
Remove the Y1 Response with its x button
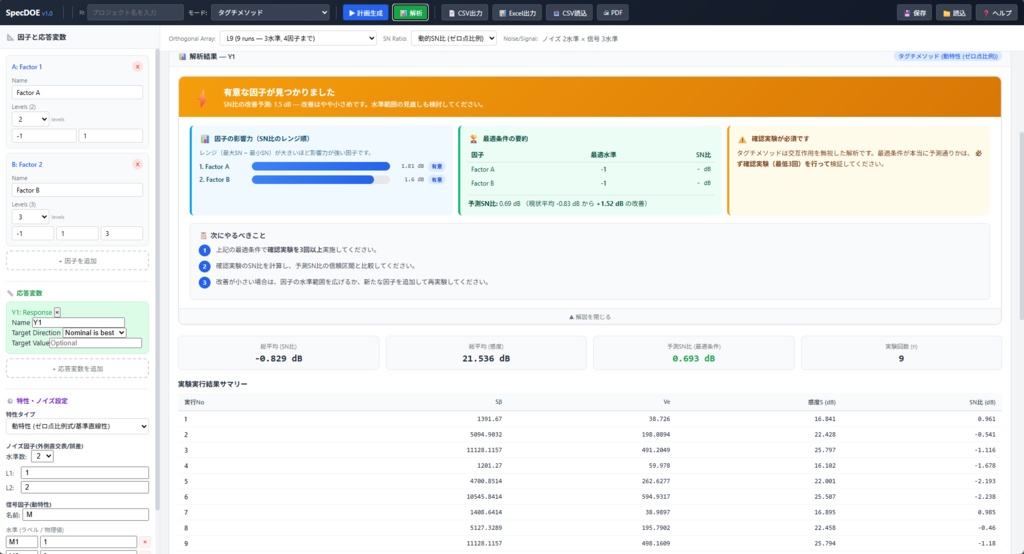pyautogui.click(x=57, y=312)
